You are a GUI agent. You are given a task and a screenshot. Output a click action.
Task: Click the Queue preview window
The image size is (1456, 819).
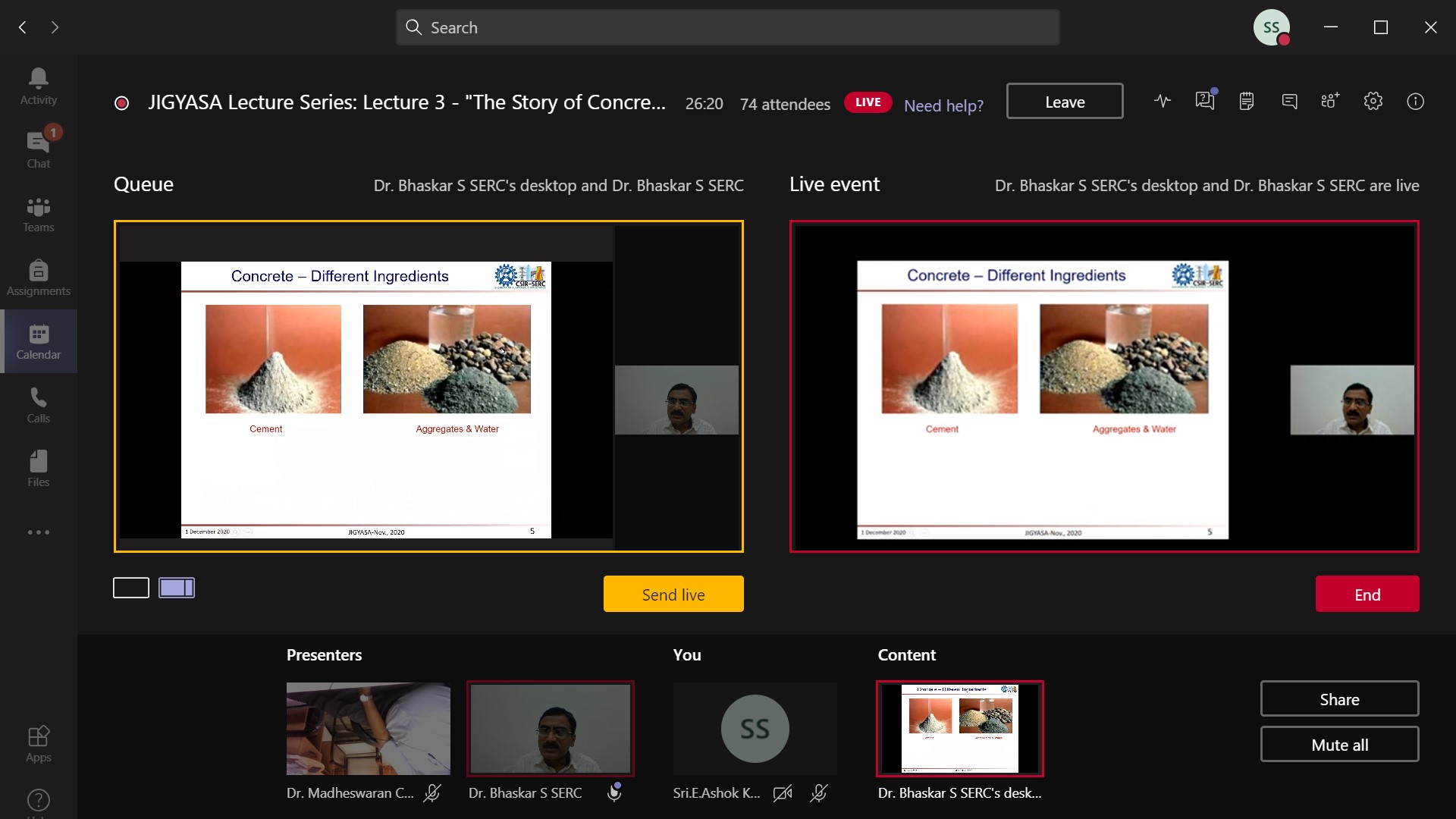(428, 387)
